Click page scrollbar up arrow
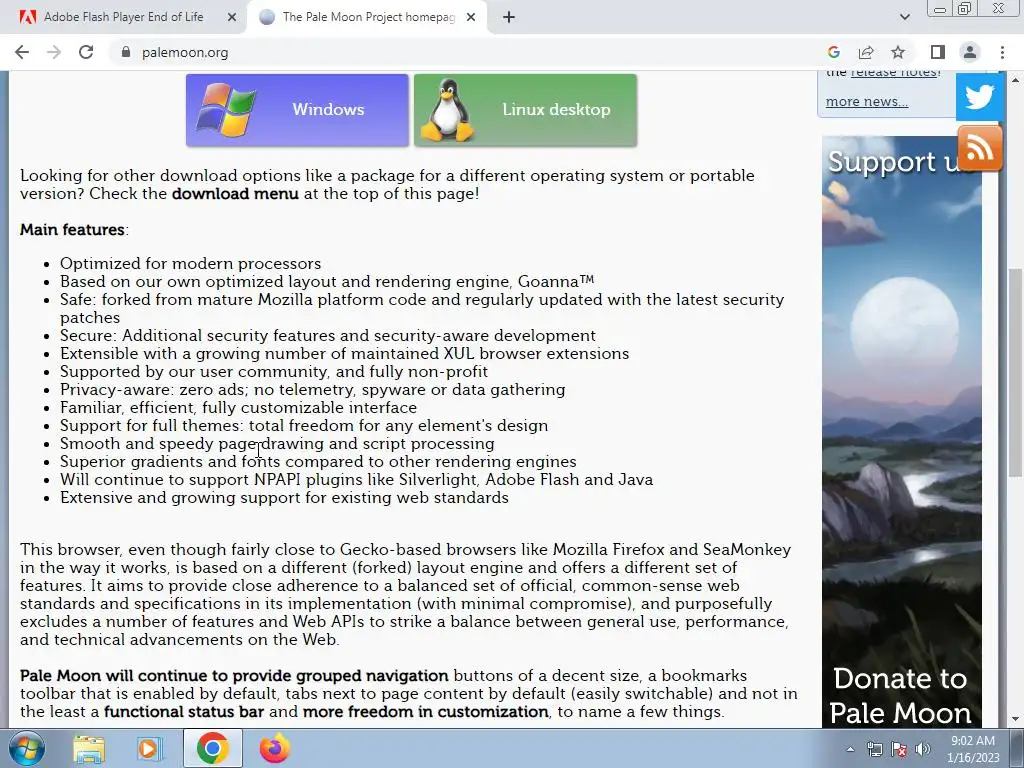The height and width of the screenshot is (768, 1024). point(1015,80)
